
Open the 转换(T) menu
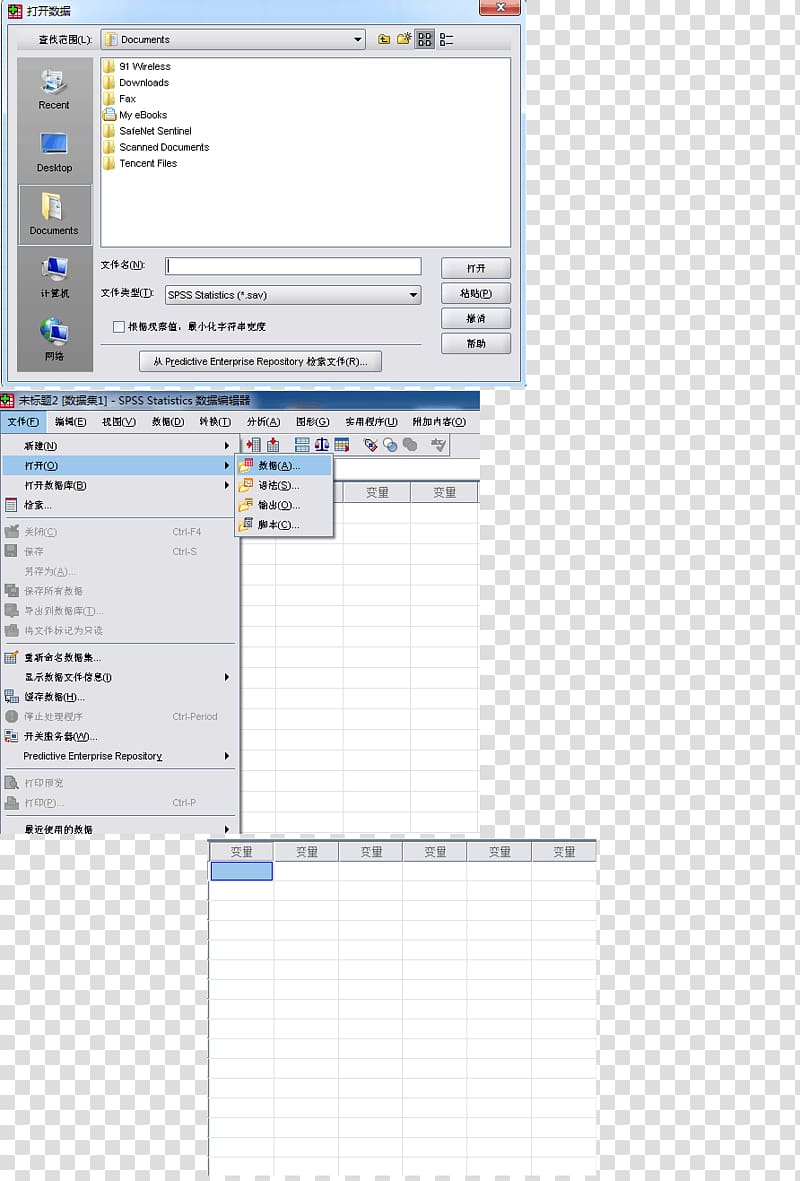215,422
